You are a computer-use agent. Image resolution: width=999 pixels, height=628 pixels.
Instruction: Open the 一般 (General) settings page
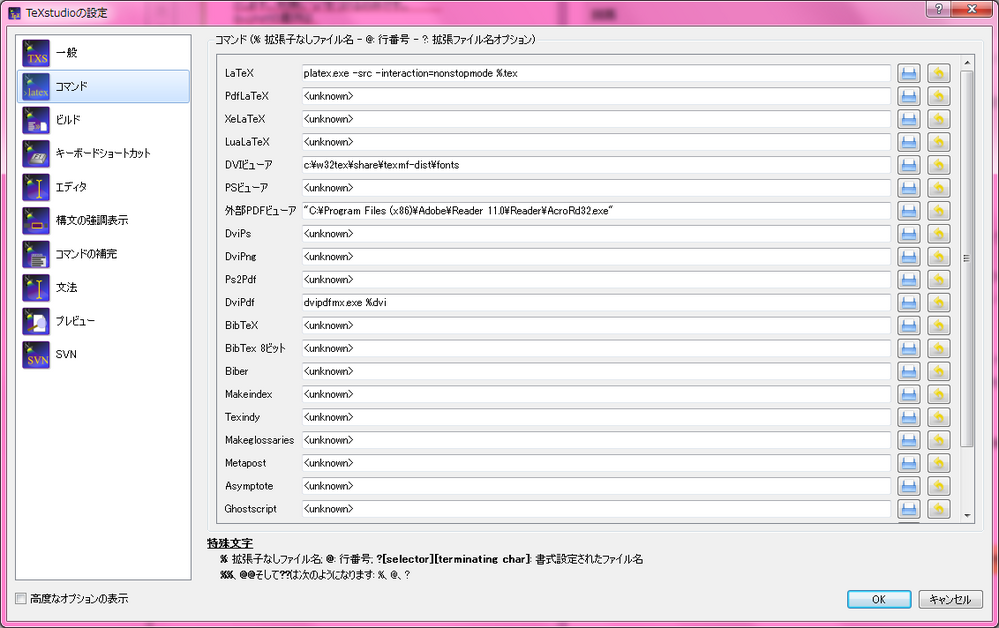click(103, 53)
